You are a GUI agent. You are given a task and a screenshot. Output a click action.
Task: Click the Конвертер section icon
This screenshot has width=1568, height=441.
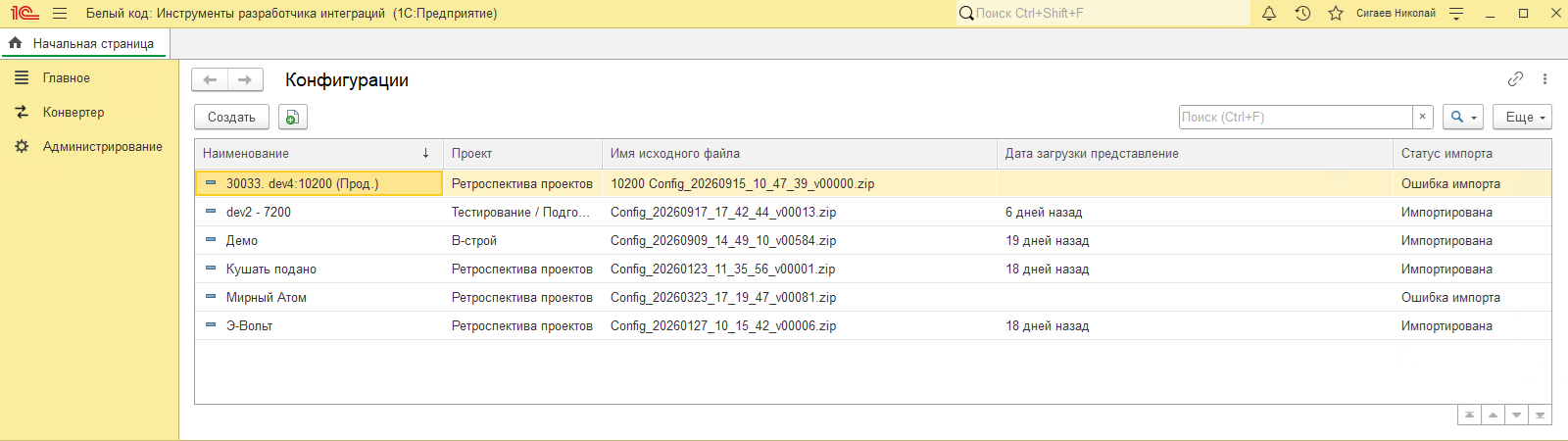[22, 112]
